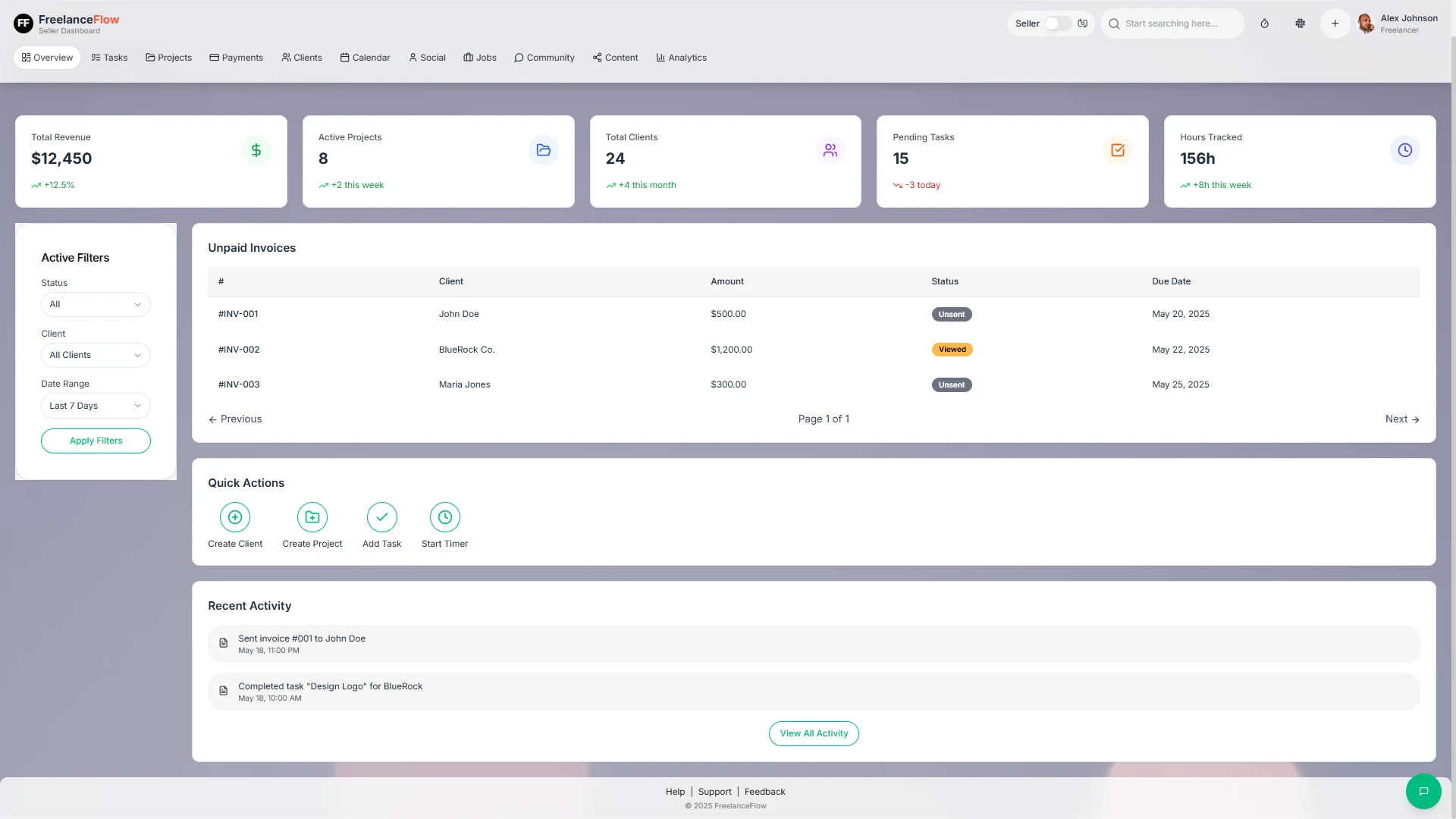Go to the Calendar tab
Viewport: 1456px width, 819px height.
pyautogui.click(x=365, y=58)
